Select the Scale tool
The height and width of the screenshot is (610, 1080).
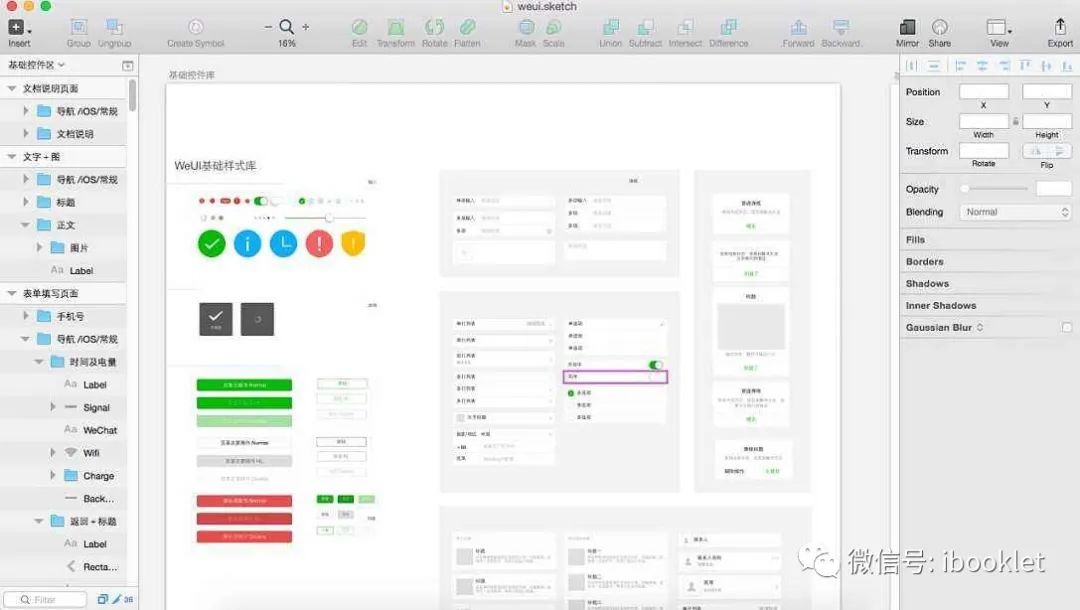tap(553, 32)
